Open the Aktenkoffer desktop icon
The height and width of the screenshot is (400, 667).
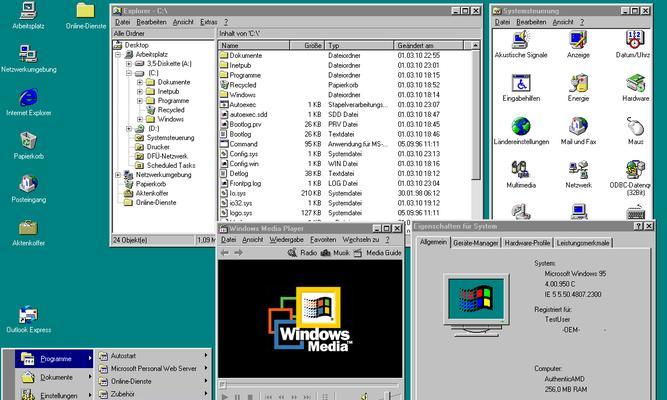[29, 232]
